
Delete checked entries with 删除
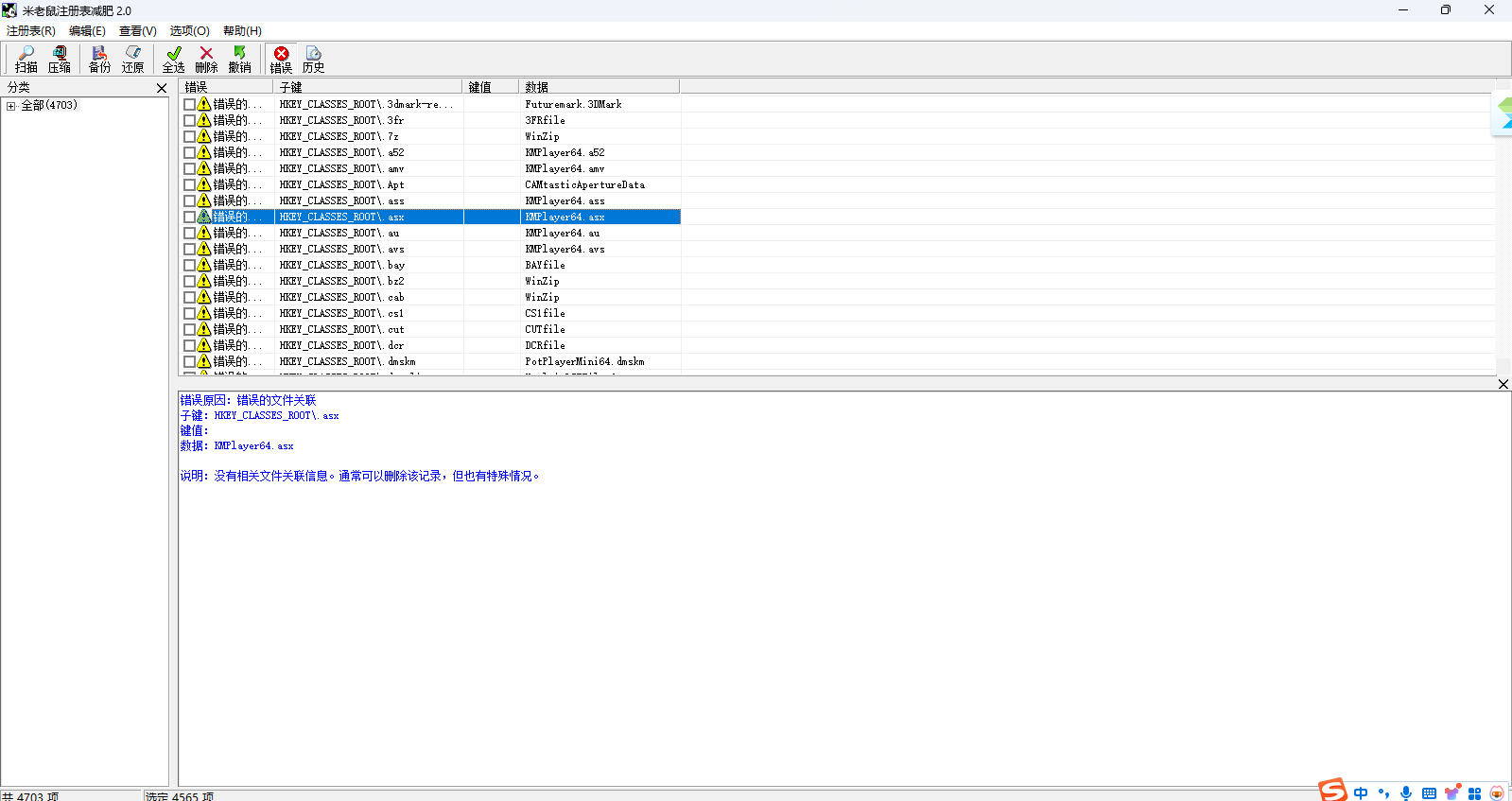(206, 59)
